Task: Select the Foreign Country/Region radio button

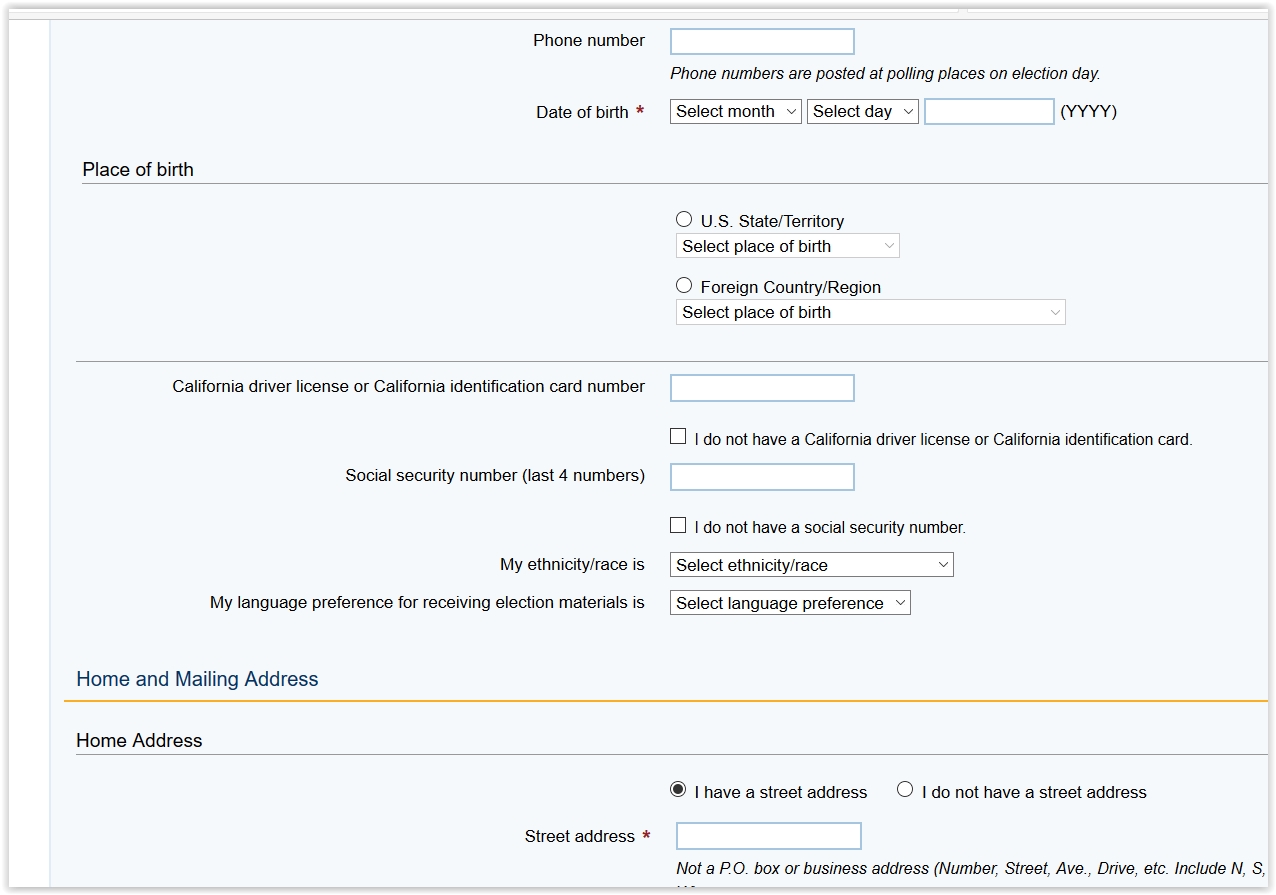Action: click(684, 285)
